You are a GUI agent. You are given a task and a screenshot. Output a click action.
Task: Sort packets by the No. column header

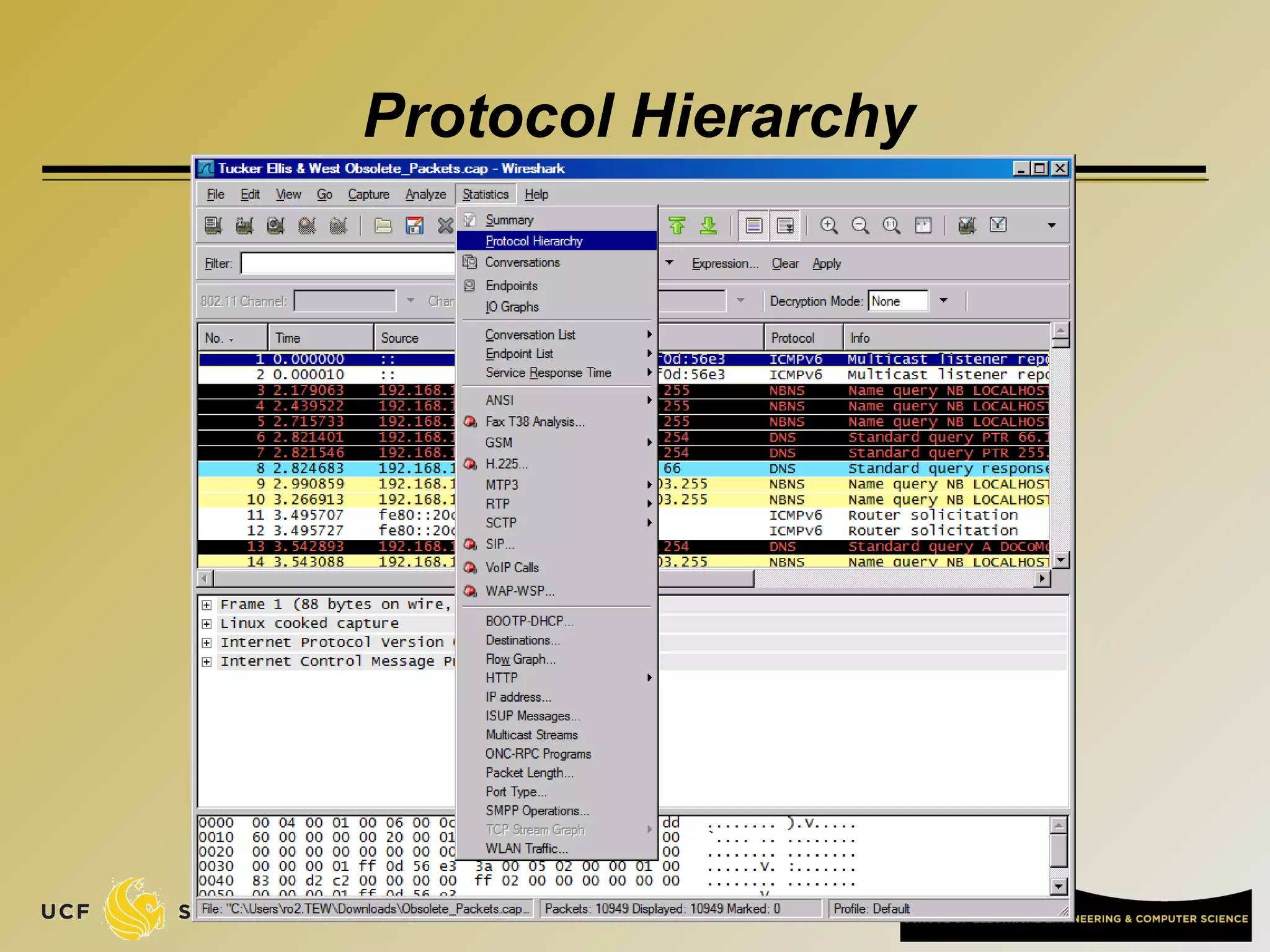point(233,338)
